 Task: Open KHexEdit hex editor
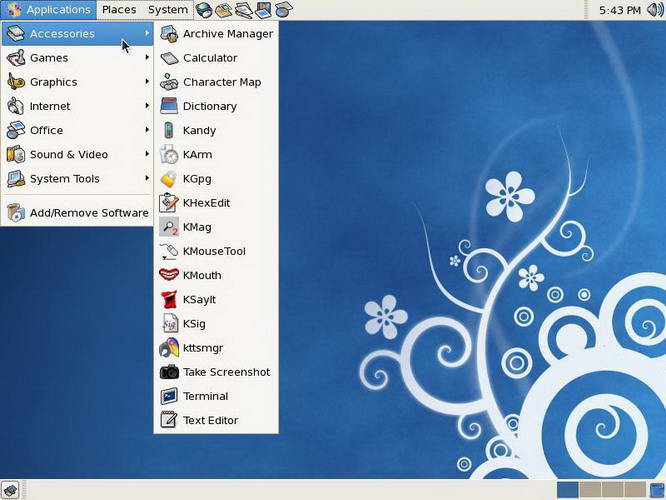click(206, 203)
